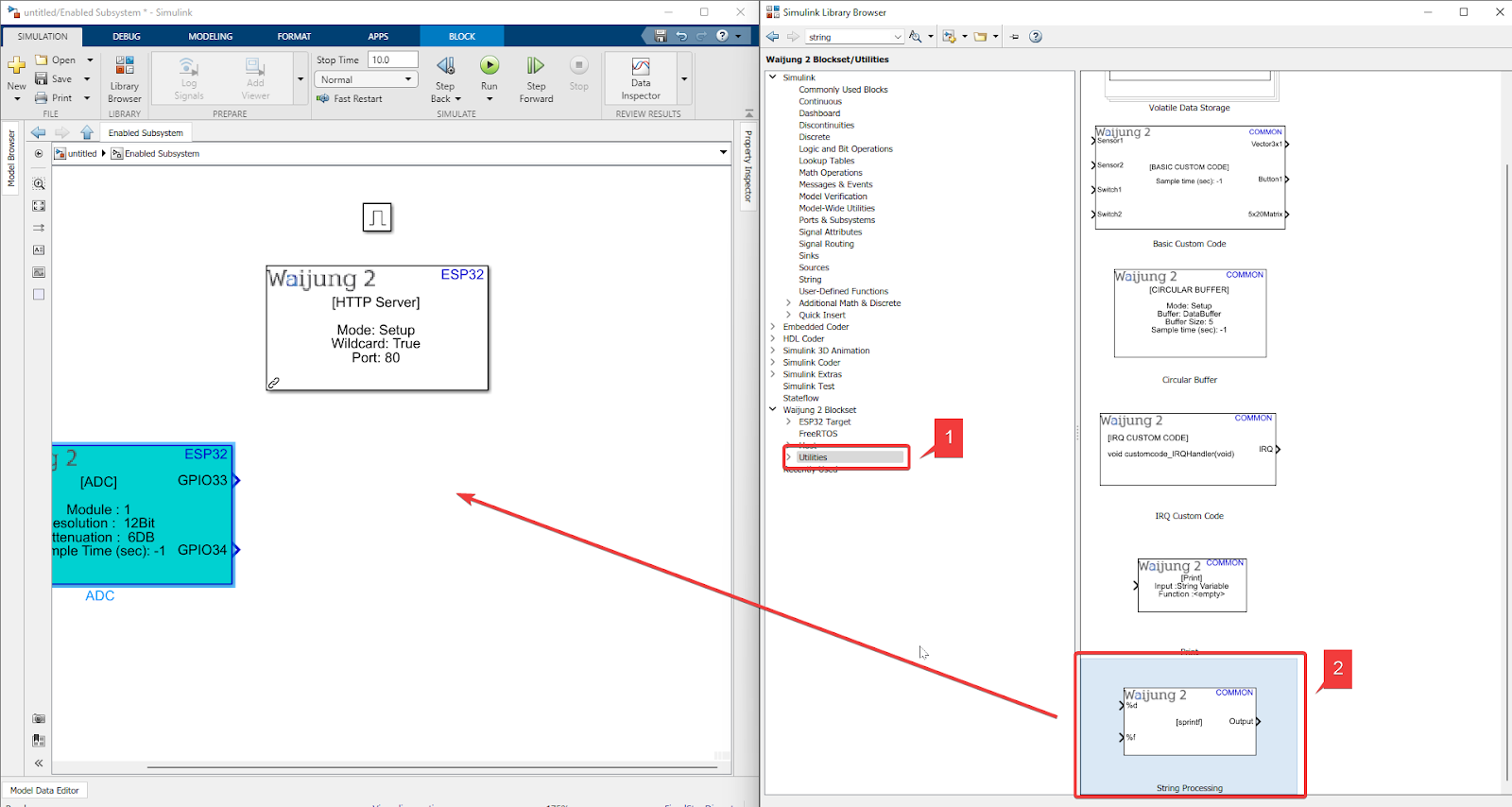Open the breadcrumb path dropdown arrow in canvas
The width and height of the screenshot is (1512, 807).
tap(724, 152)
